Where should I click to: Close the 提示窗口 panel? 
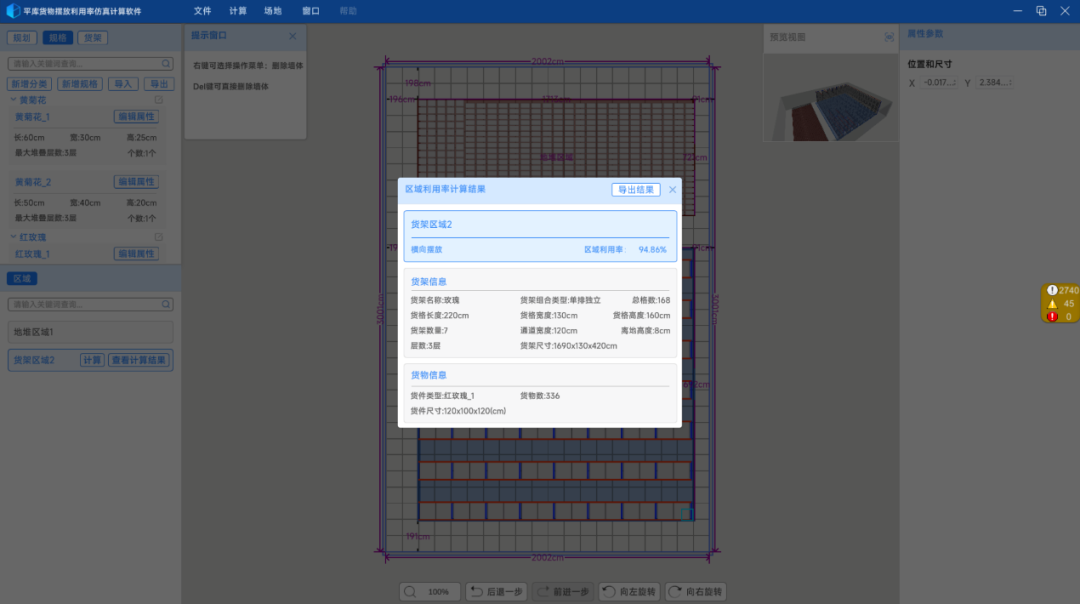[293, 36]
